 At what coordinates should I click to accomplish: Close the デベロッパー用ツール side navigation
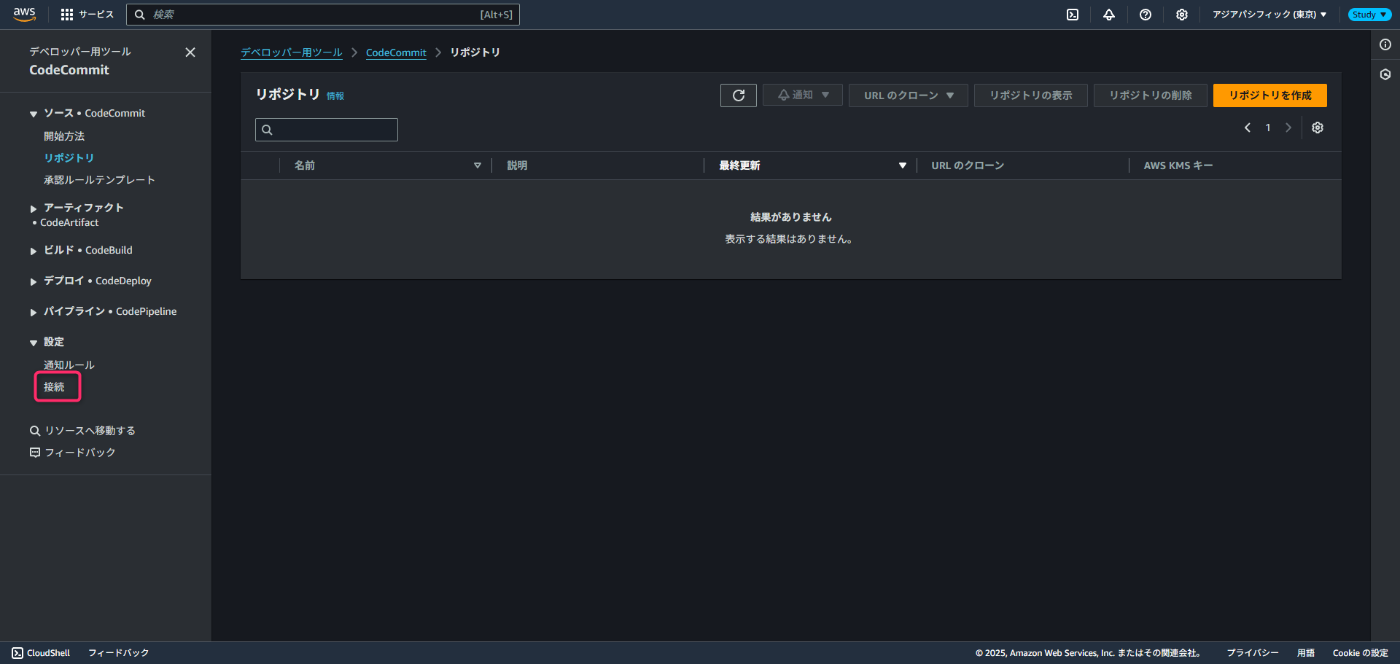190,52
